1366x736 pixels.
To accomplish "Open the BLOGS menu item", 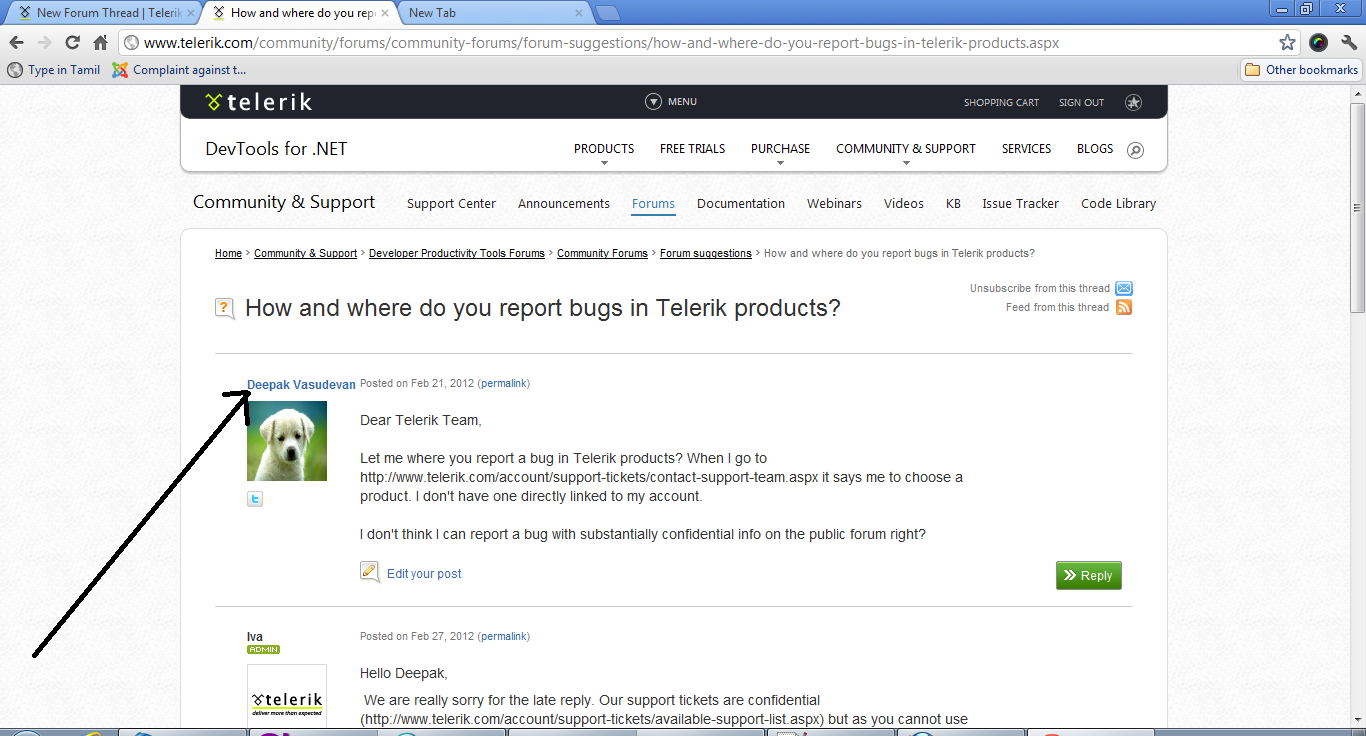I will (1095, 149).
